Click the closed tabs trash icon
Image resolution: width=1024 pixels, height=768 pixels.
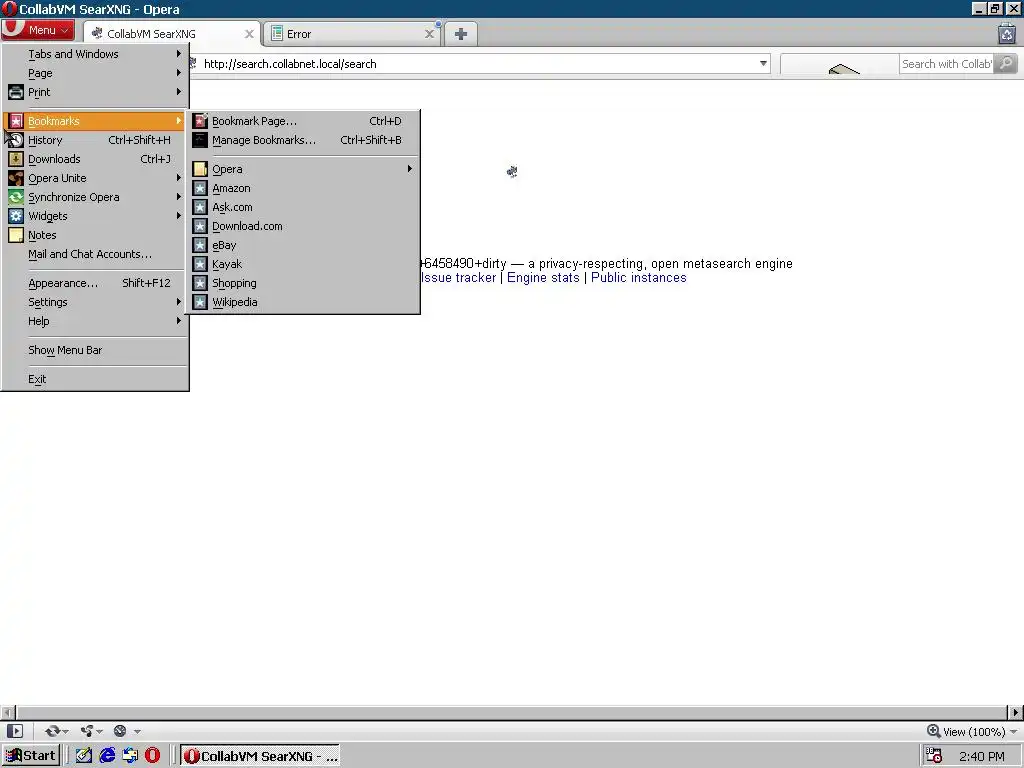point(1006,33)
